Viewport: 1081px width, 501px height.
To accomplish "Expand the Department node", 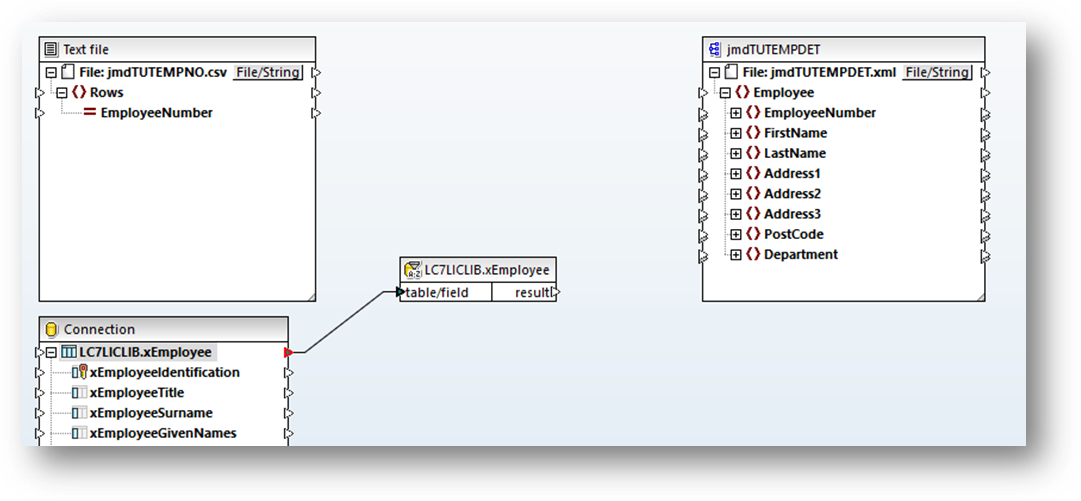I will 736,254.
